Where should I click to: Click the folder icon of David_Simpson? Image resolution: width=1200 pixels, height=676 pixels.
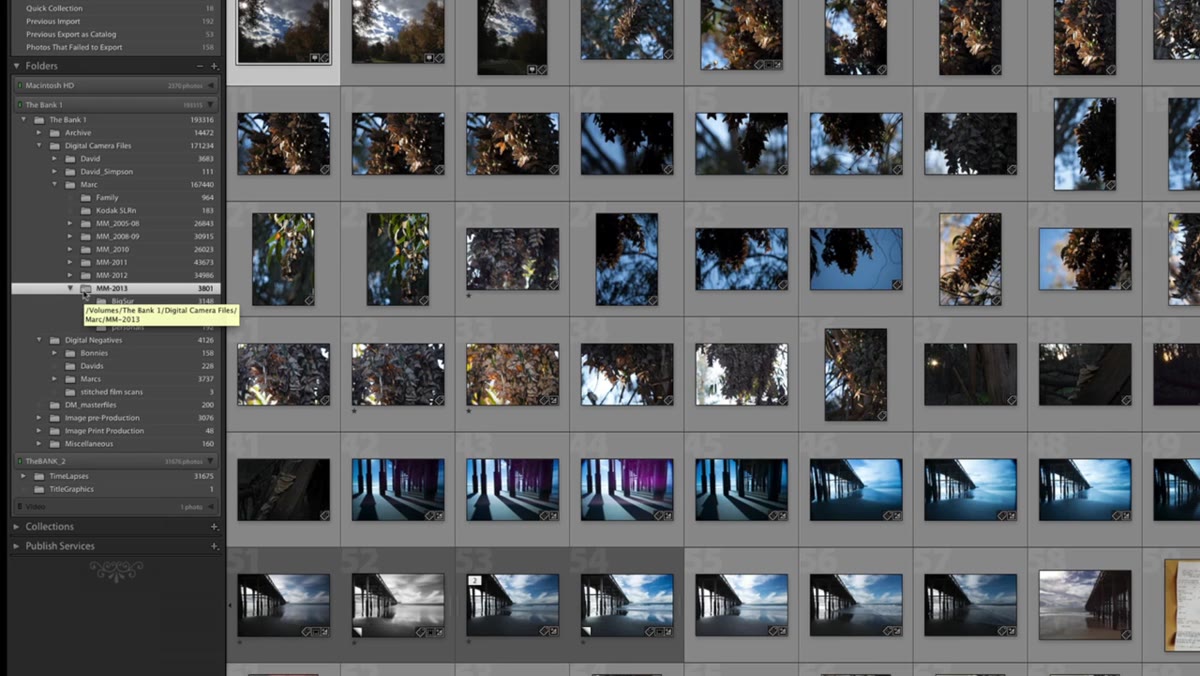pyautogui.click(x=71, y=172)
